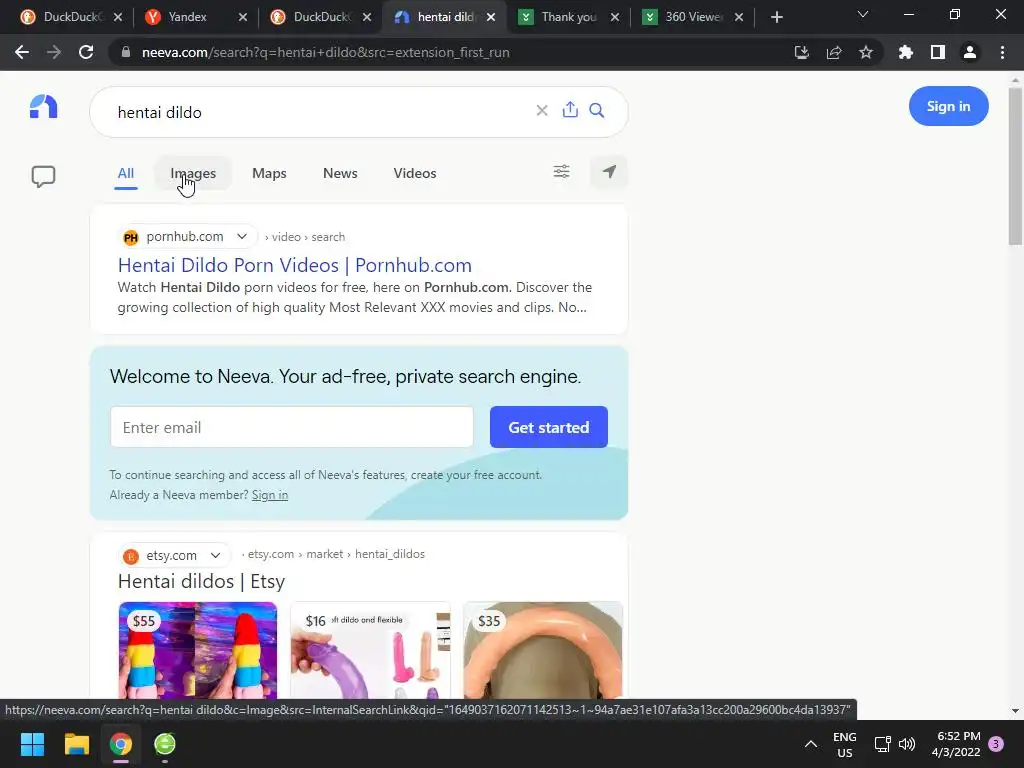
Task: Click the search query input field
Action: [320, 112]
